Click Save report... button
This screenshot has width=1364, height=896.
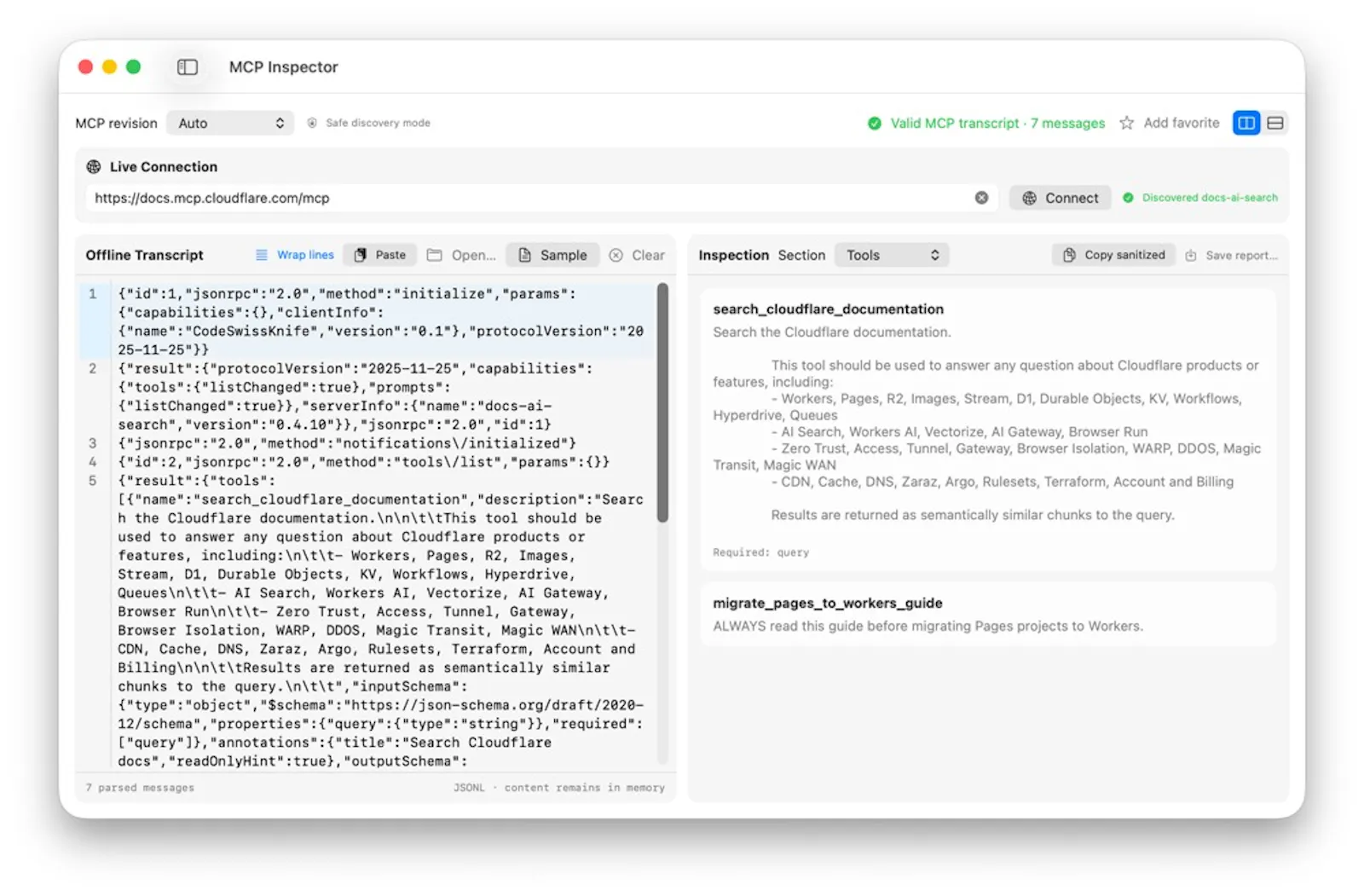pyautogui.click(x=1231, y=256)
